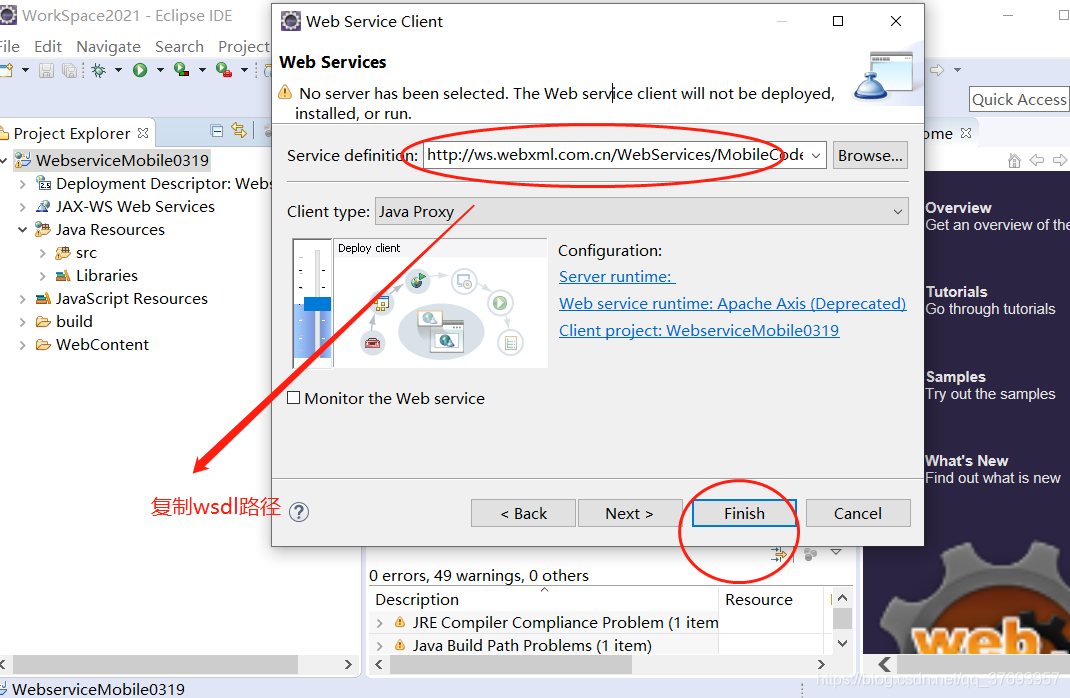Screen dimensions: 1070x698
Task: Open dropdown next to Run play icon
Action: point(160,70)
